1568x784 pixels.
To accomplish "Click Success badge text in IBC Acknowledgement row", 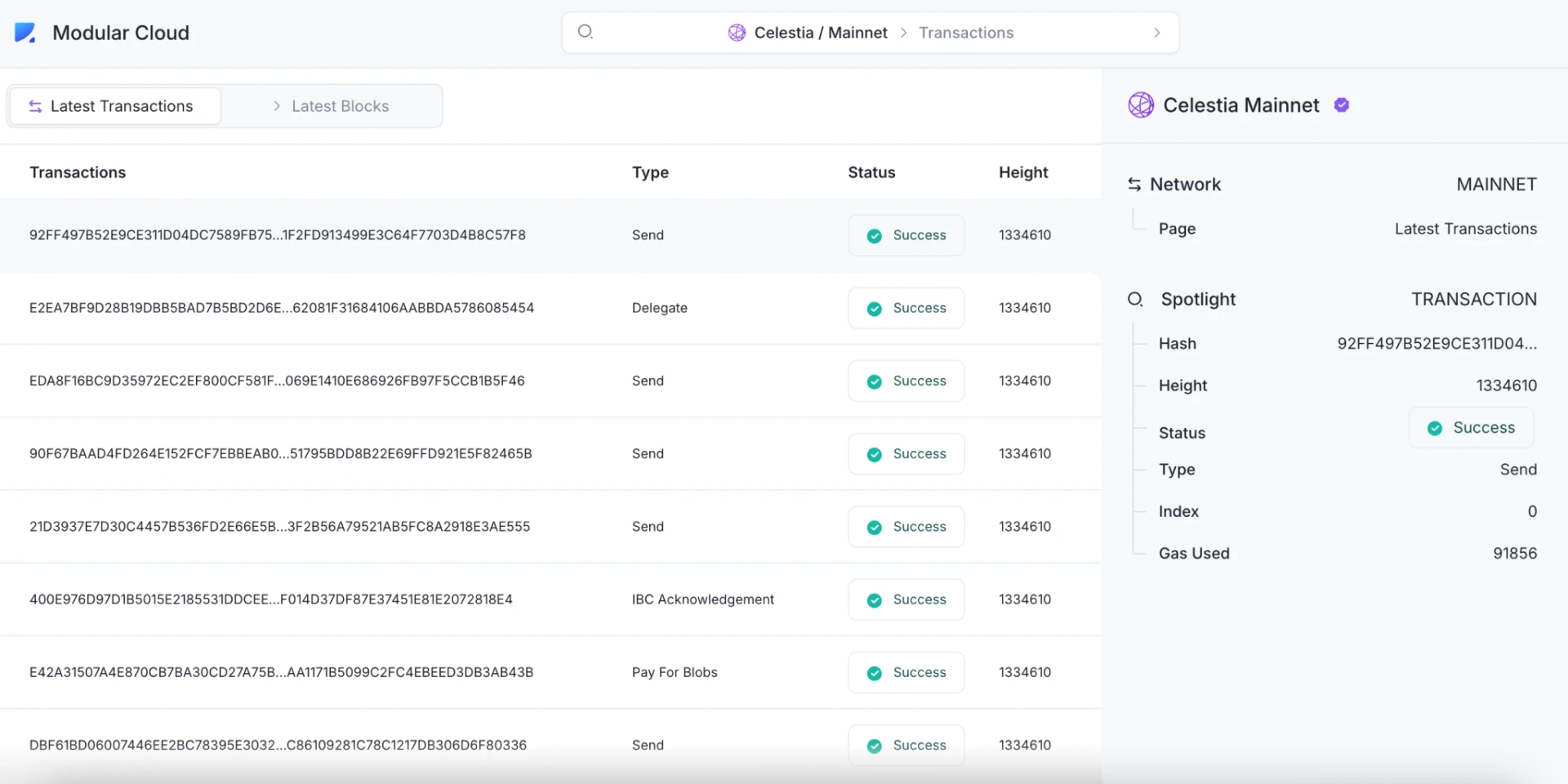I will click(920, 599).
